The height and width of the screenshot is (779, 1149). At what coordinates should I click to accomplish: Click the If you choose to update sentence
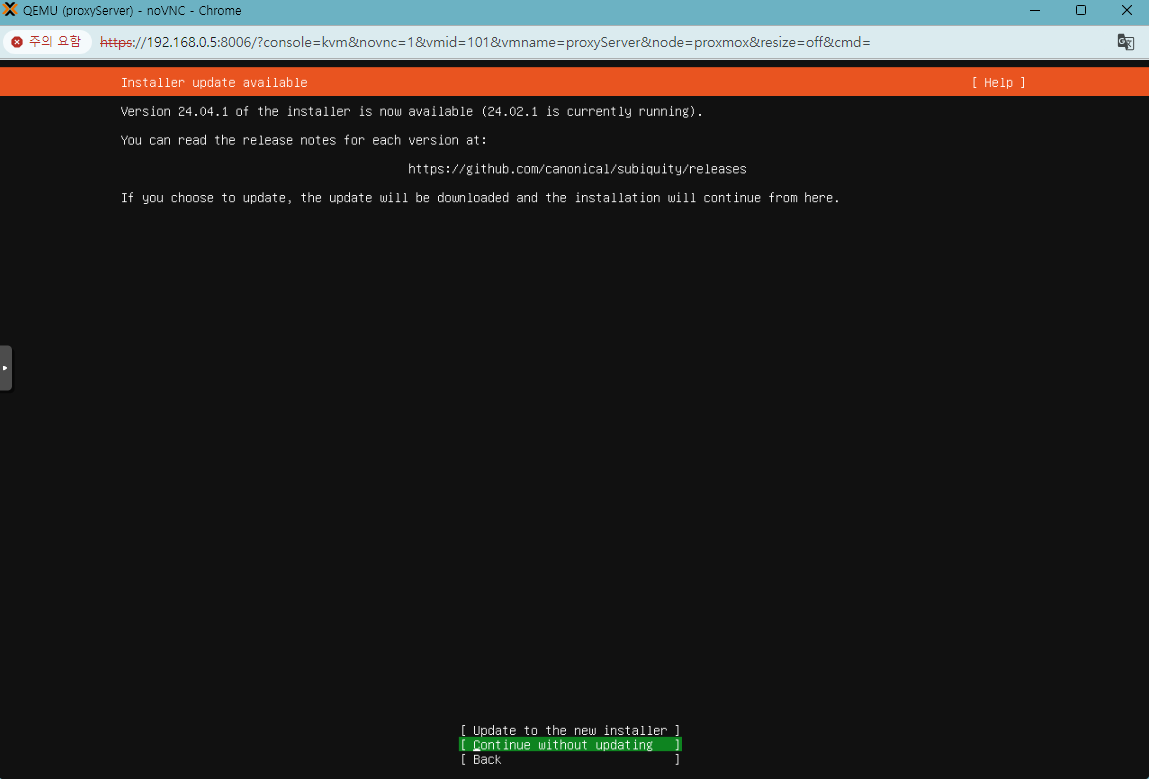[480, 198]
